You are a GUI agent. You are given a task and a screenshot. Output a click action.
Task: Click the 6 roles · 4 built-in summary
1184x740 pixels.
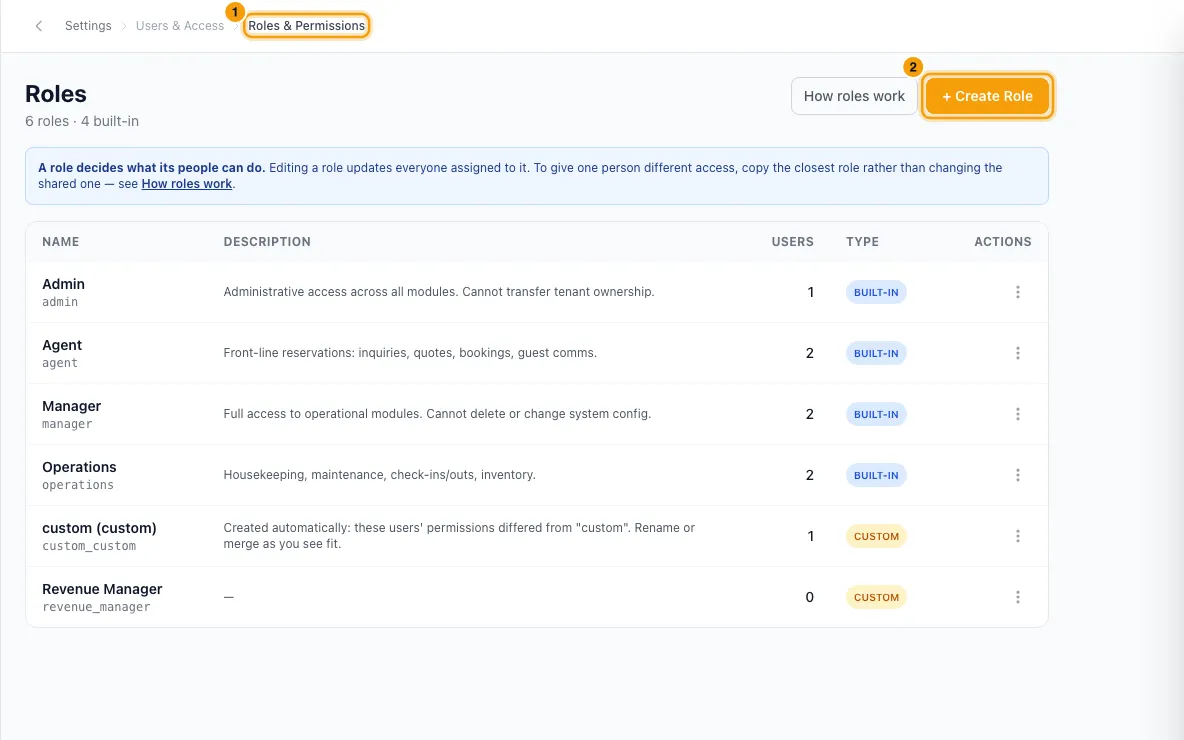pos(82,121)
